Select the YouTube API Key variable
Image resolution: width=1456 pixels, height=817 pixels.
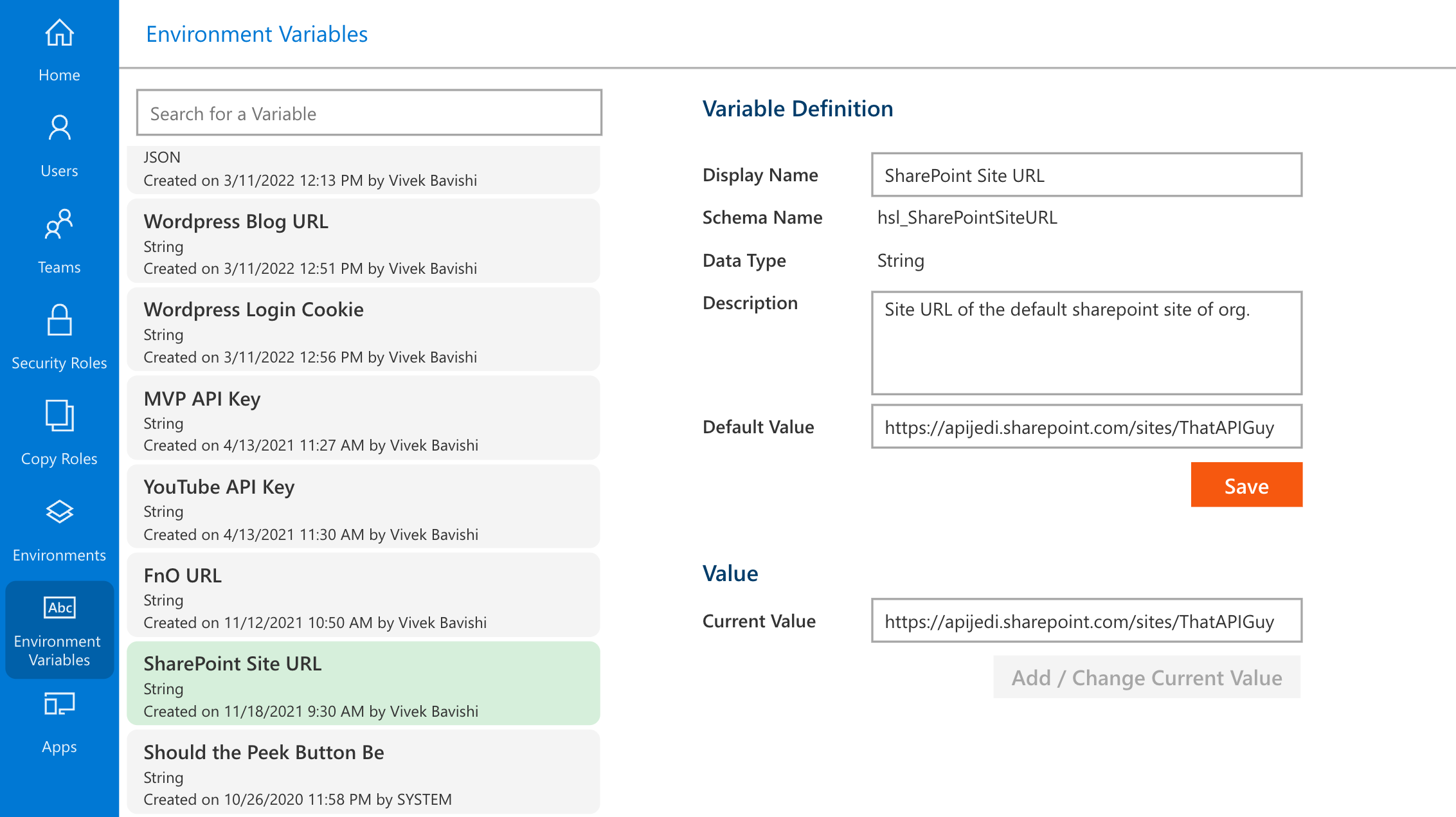point(363,507)
